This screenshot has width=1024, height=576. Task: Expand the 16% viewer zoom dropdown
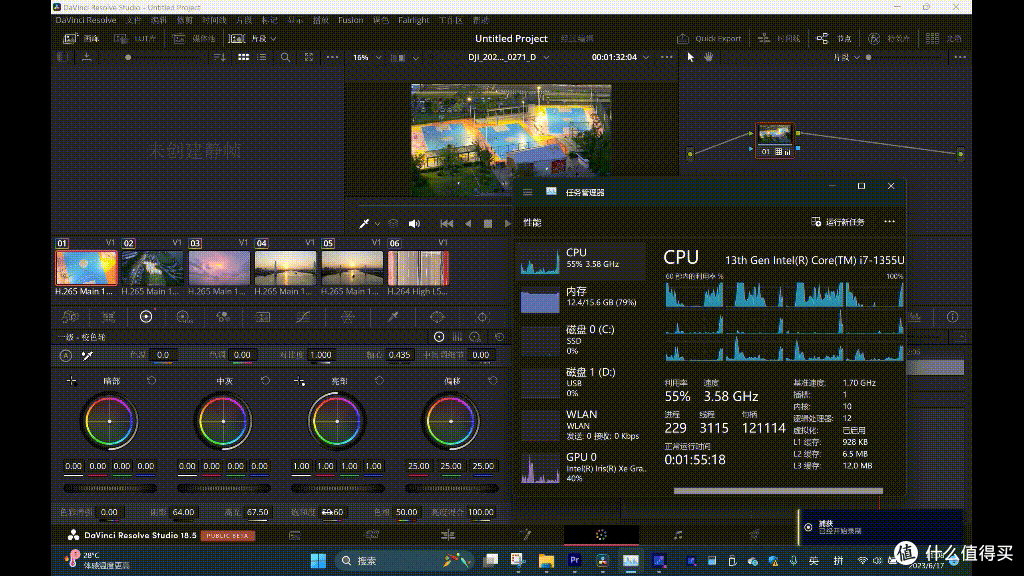(x=367, y=57)
